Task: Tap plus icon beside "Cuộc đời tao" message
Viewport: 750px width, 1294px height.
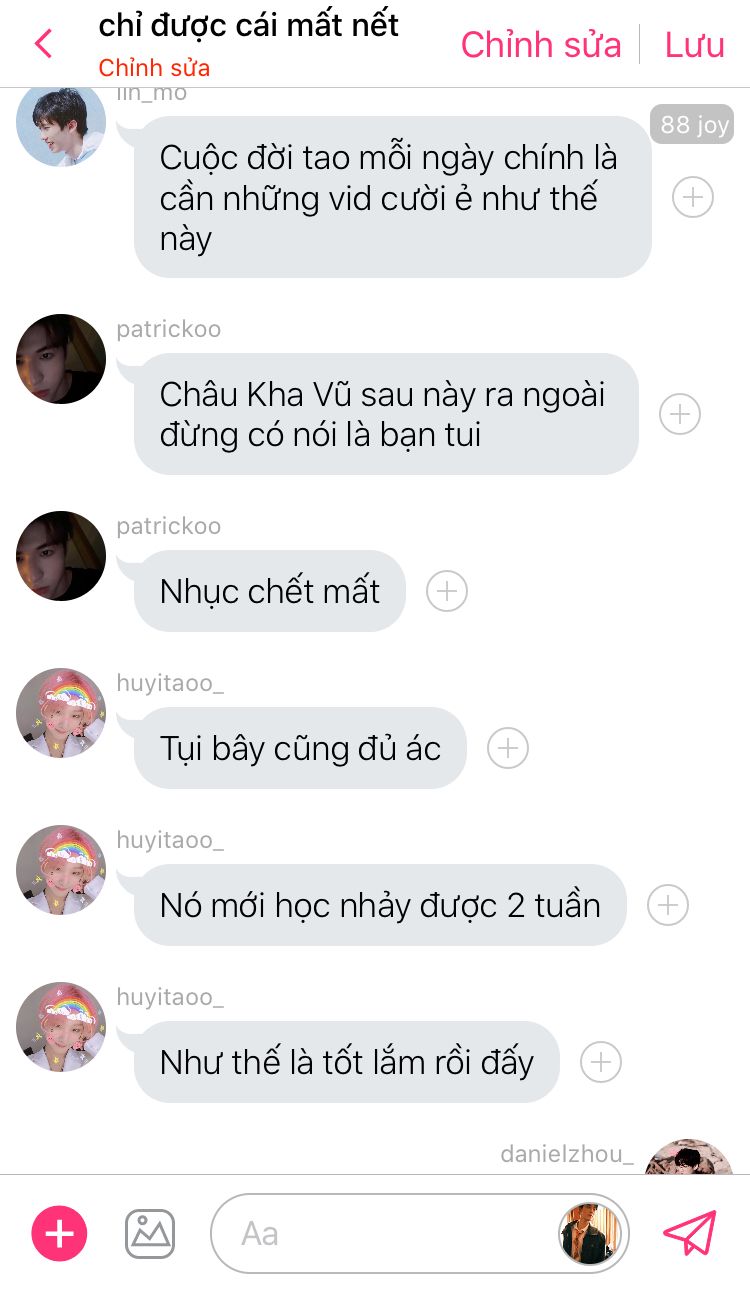Action: (693, 197)
